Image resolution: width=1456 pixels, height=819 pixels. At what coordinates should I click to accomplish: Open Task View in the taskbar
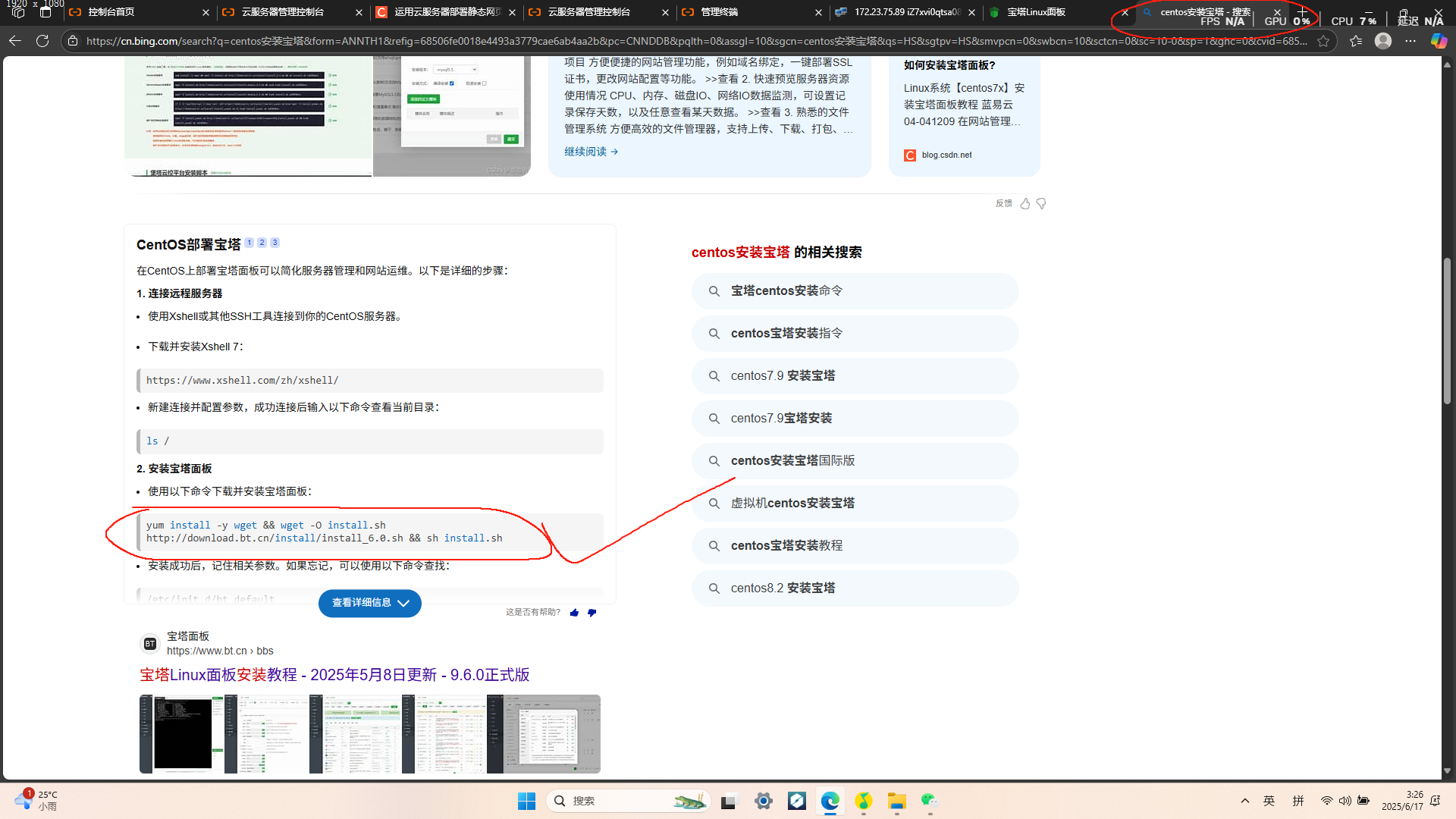click(729, 801)
